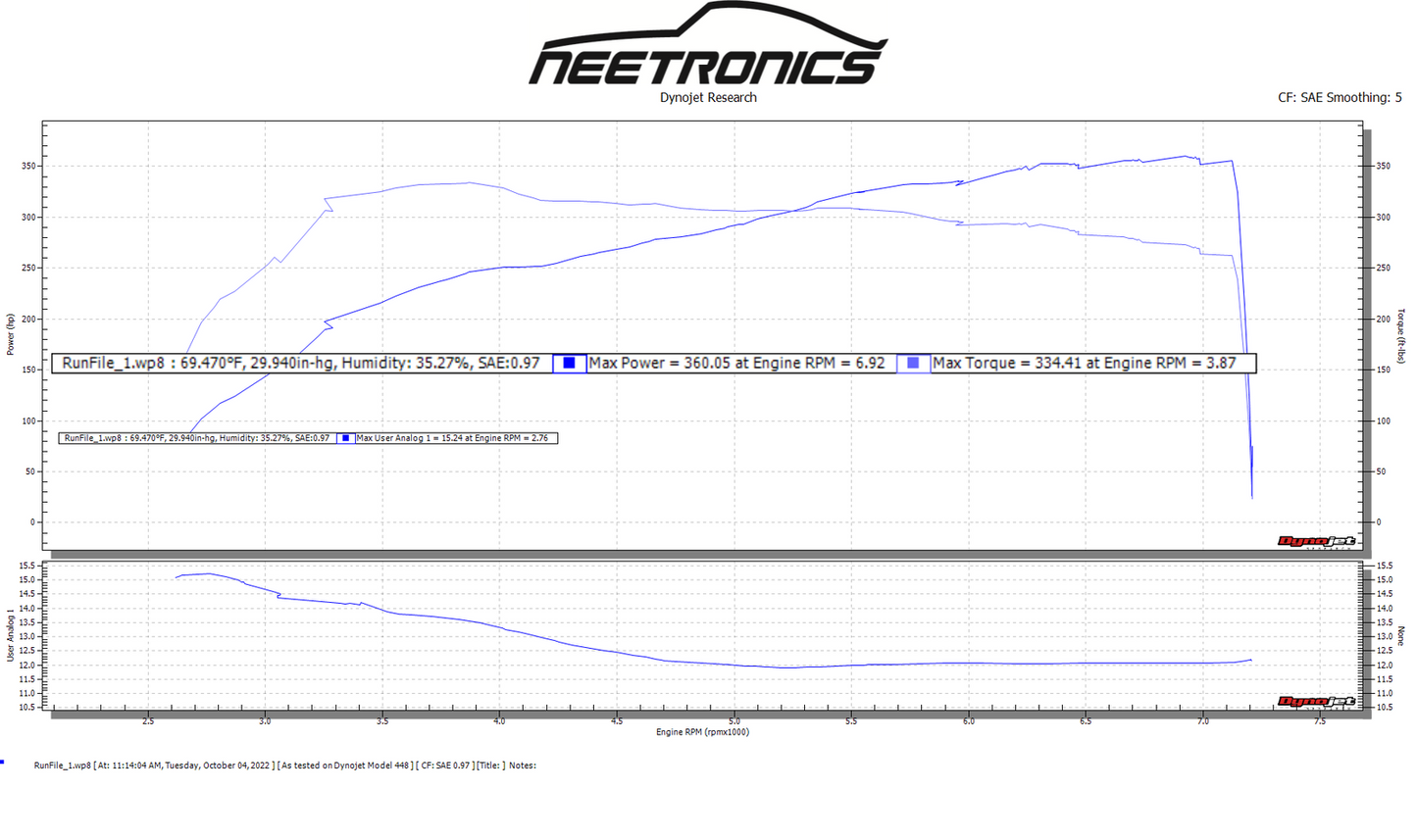Select the Dynojet Research header text
The width and height of the screenshot is (1417, 840).
[708, 97]
